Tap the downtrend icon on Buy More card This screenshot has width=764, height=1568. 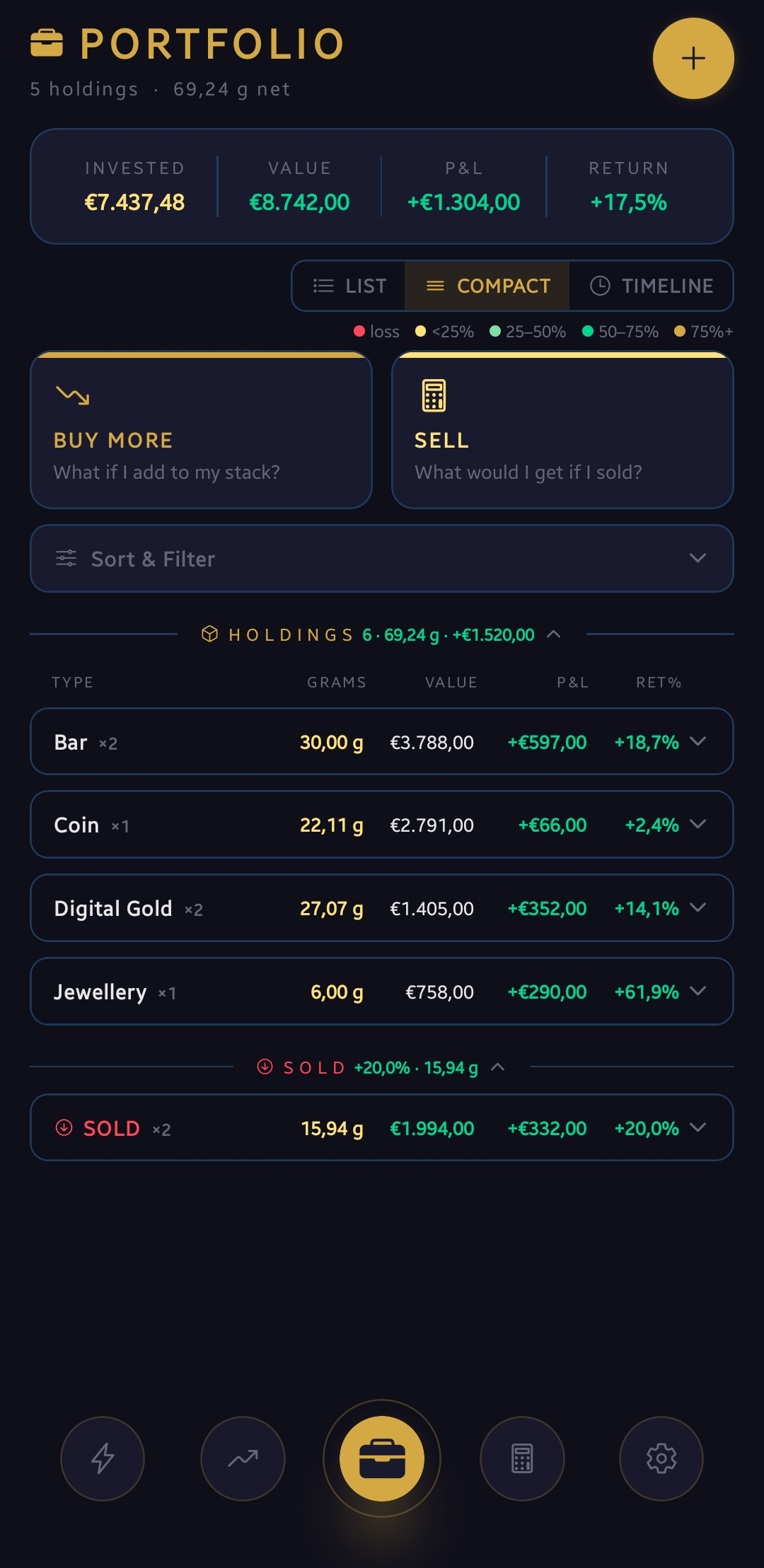click(73, 395)
